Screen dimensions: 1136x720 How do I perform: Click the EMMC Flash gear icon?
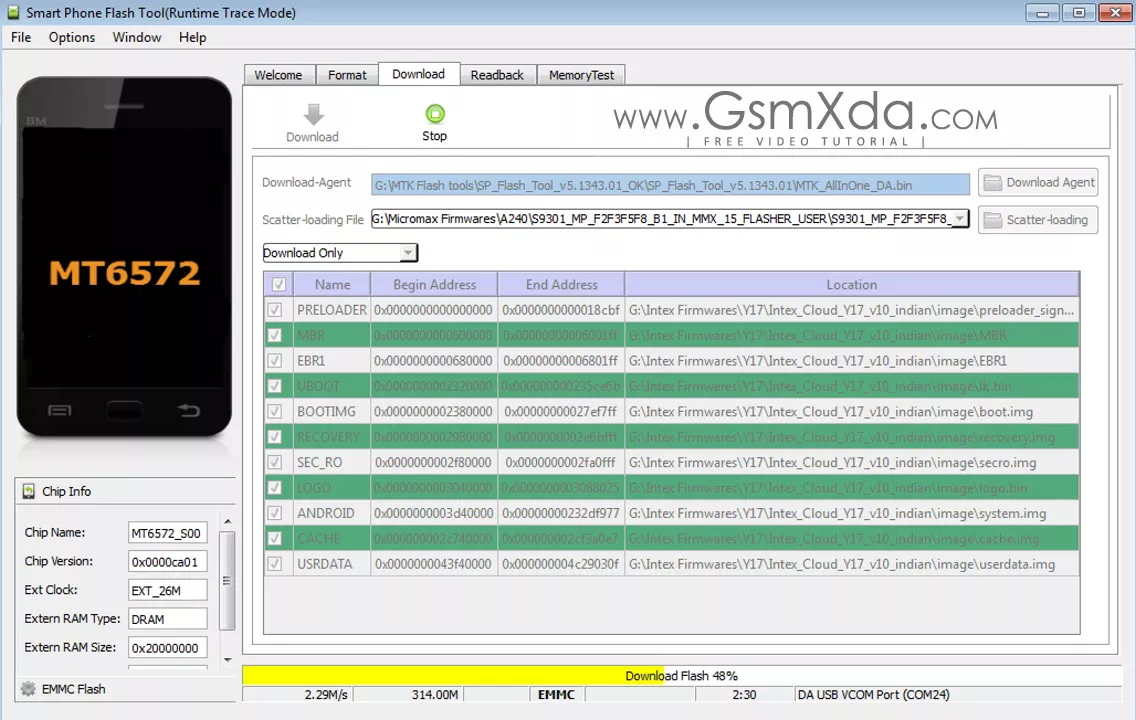point(28,689)
